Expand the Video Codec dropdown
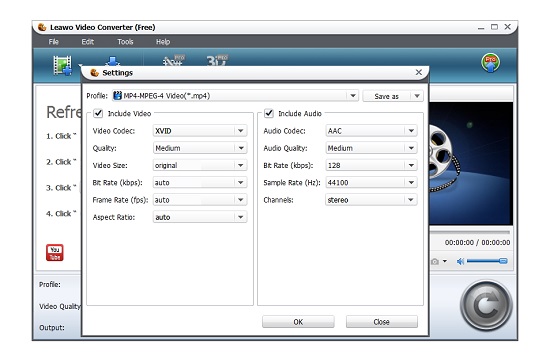 (241, 131)
